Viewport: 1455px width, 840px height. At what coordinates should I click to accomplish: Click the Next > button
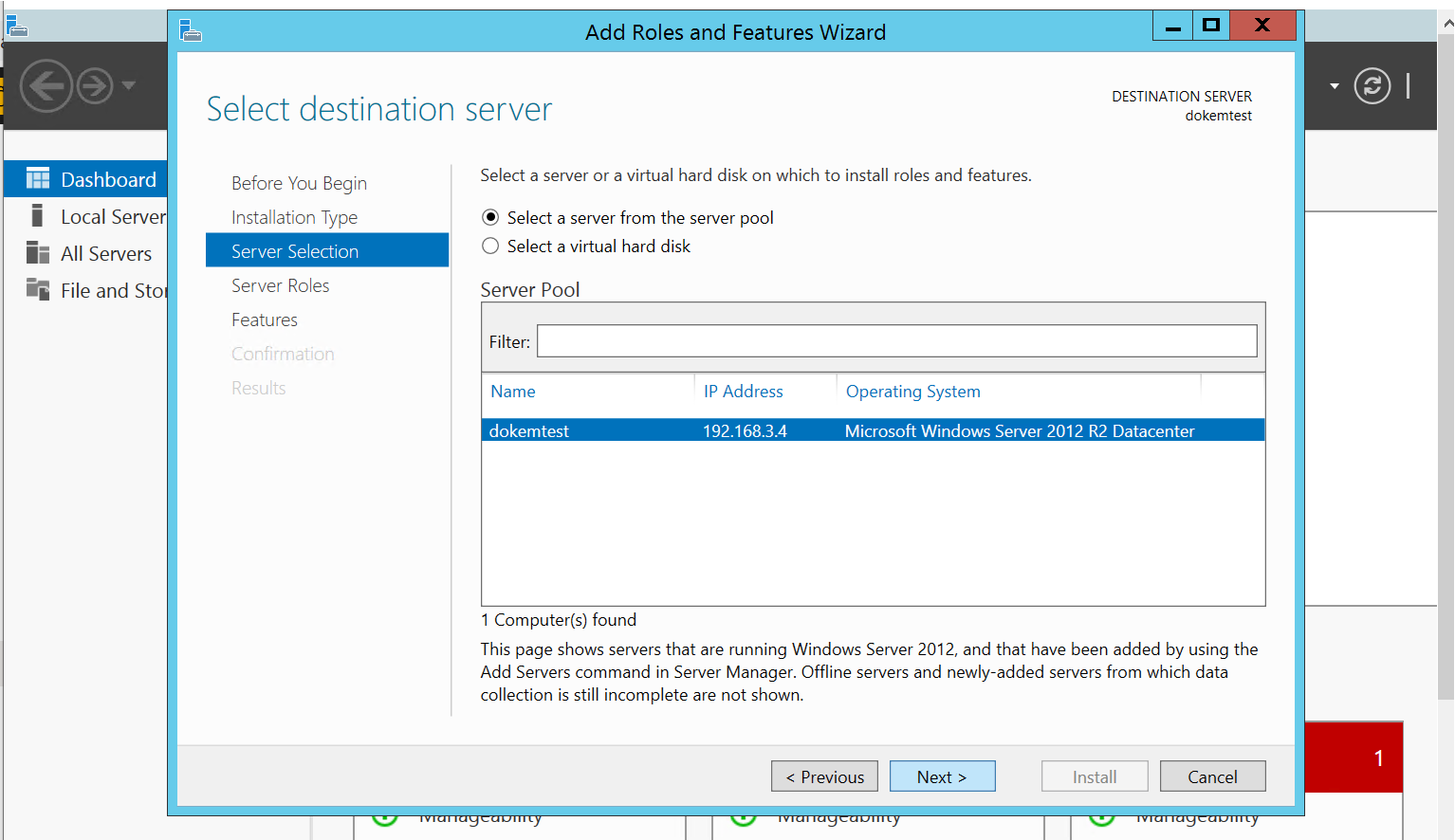coord(943,776)
